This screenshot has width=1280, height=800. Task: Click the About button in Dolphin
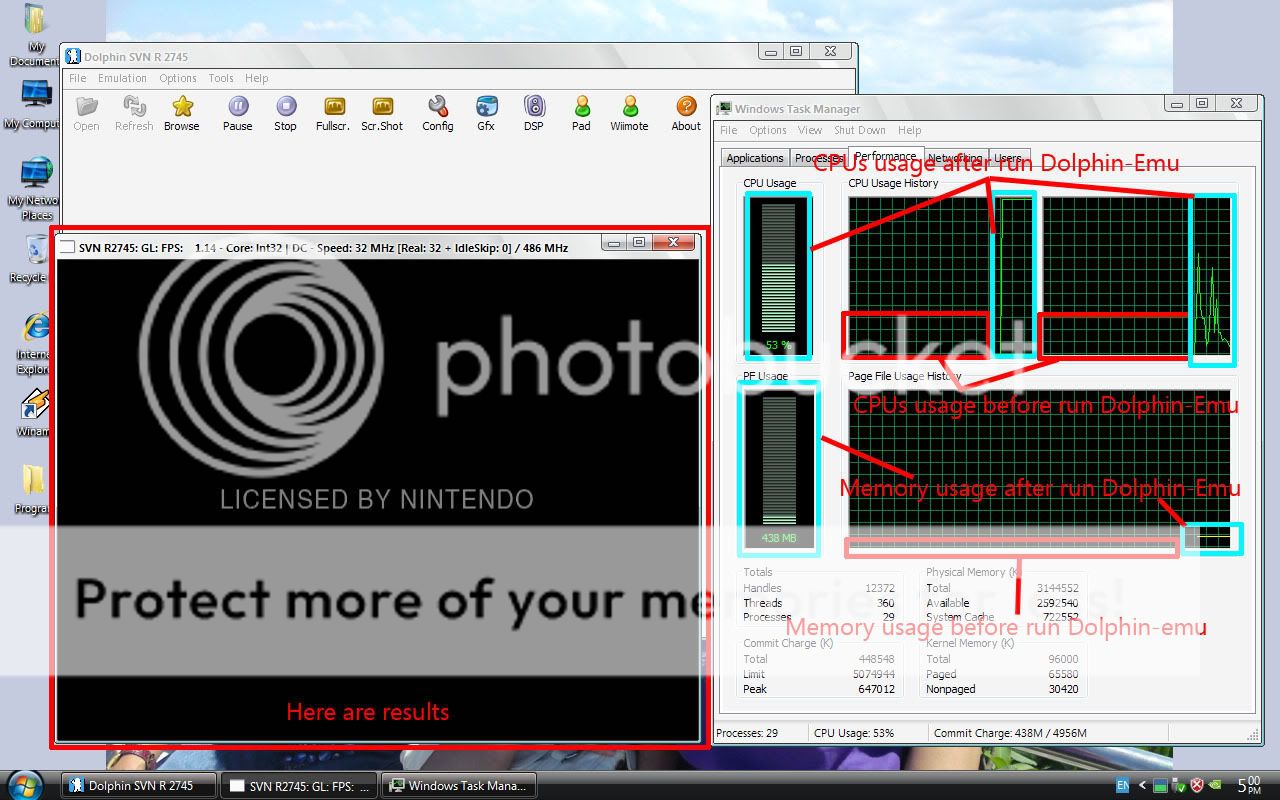(x=685, y=110)
